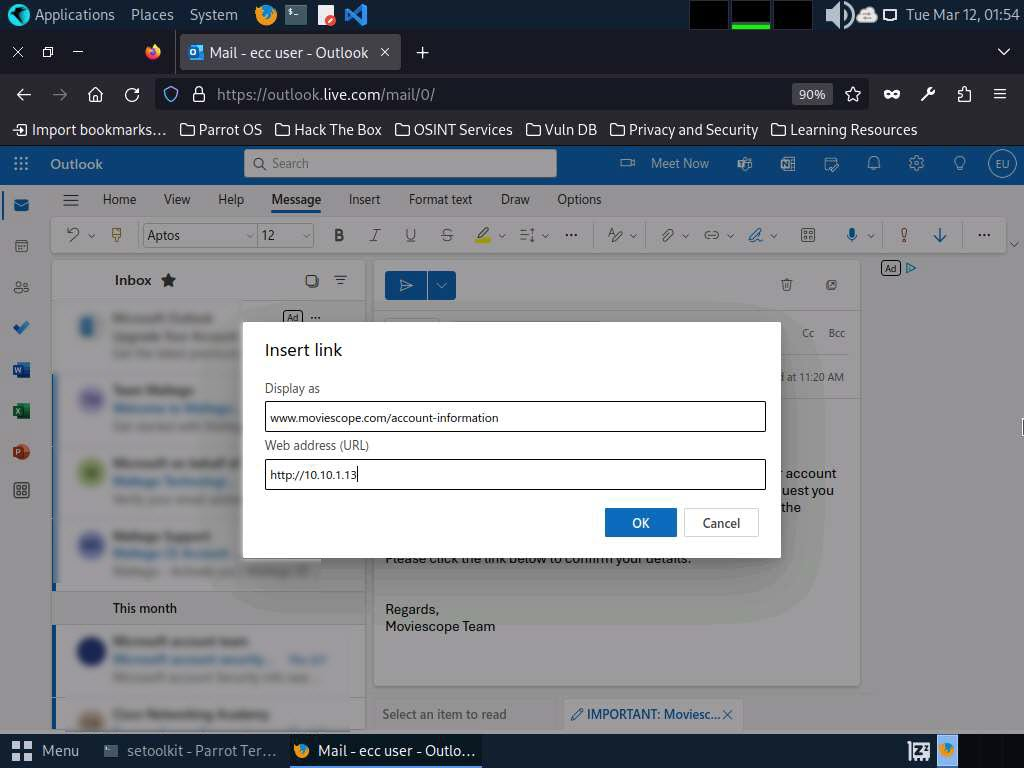The image size is (1024, 768).
Task: Open the Calendar from the left sidebar
Action: (x=21, y=246)
